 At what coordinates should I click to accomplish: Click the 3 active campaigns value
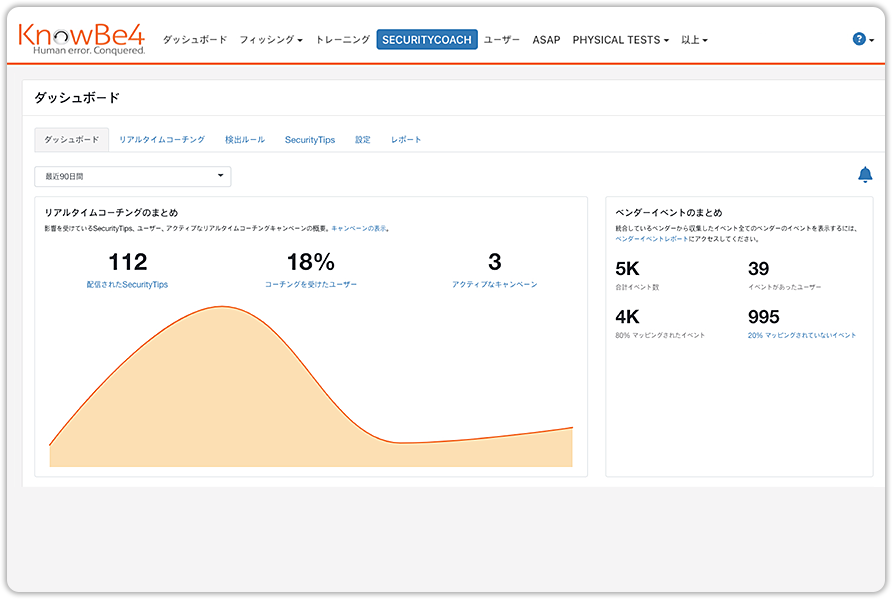[x=494, y=262]
